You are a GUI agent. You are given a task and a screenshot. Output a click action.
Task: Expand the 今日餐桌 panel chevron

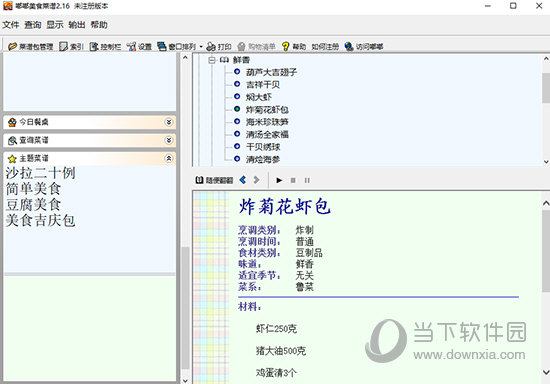coord(169,122)
